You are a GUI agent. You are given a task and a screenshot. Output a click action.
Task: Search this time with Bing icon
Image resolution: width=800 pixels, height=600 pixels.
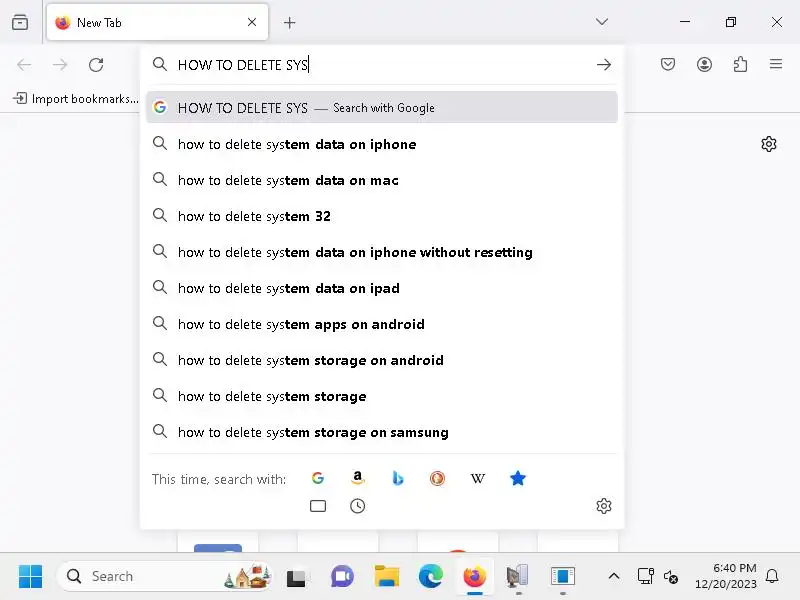(397, 478)
